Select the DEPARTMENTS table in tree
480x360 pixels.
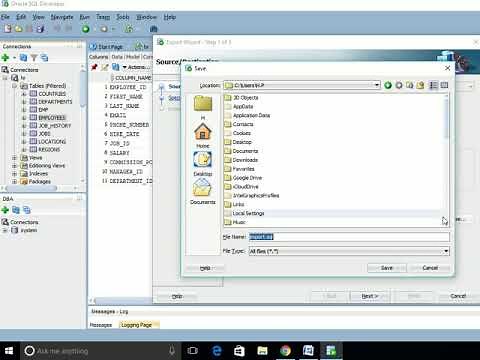[55, 102]
